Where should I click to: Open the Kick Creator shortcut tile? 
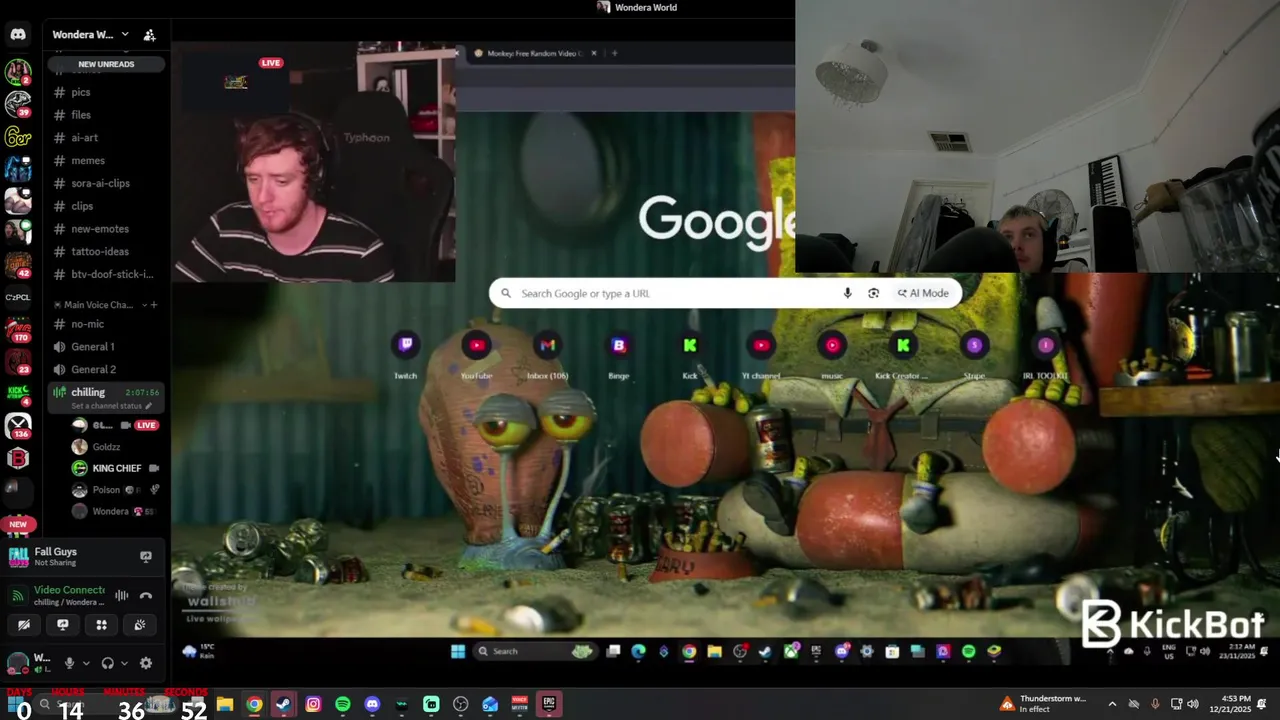[x=903, y=346]
